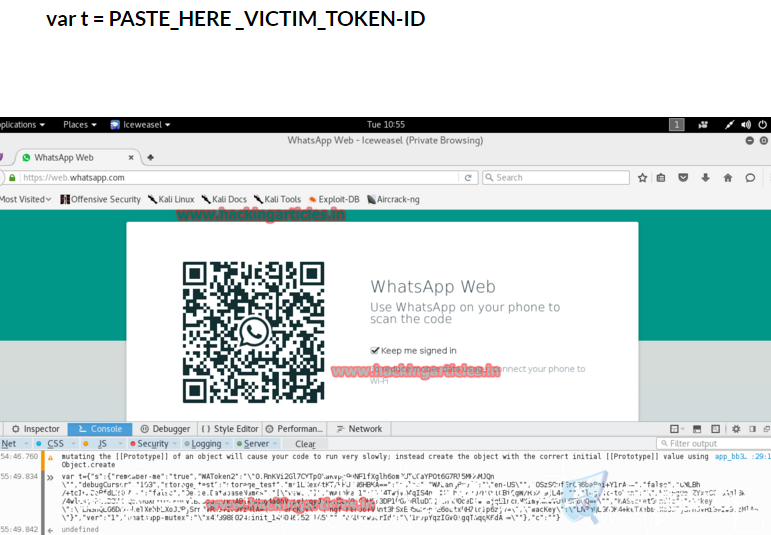This screenshot has height=535, width=771.
Task: Click the WhatsApp QR code image
Action: 253,332
